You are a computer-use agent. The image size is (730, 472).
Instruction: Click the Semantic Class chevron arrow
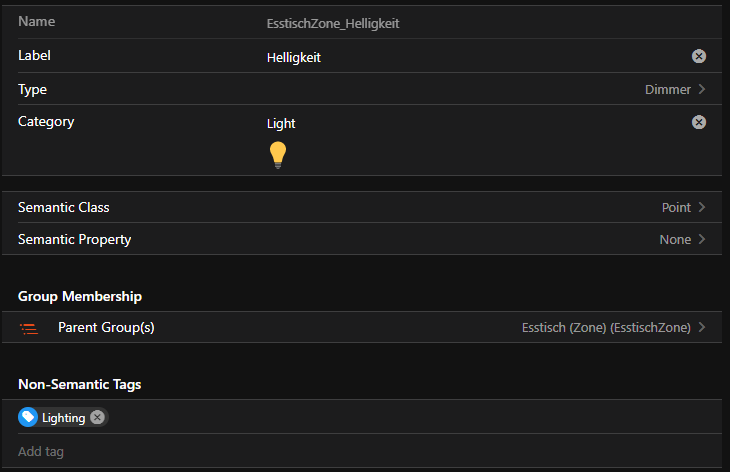coord(702,208)
